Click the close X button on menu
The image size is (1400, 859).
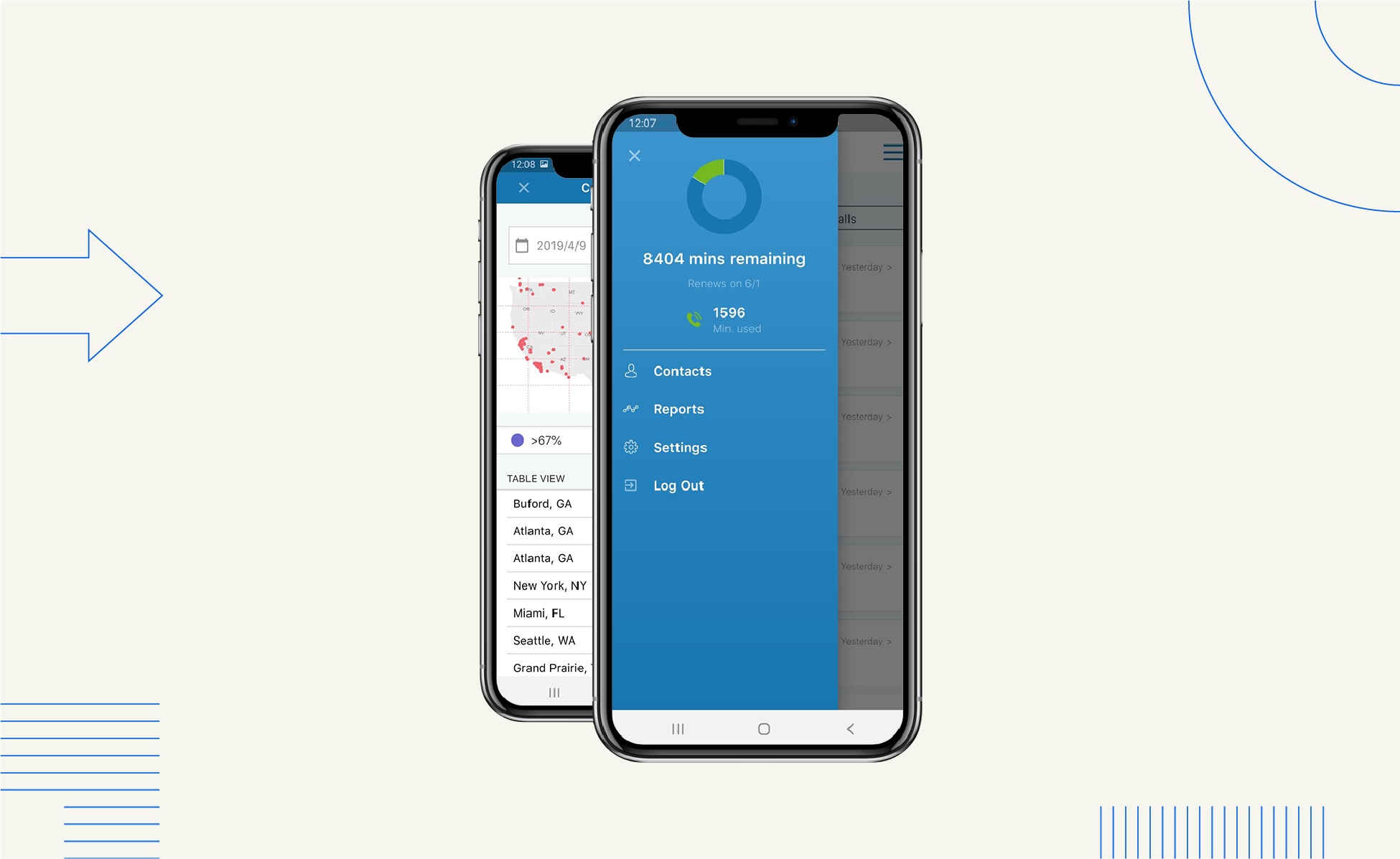[x=634, y=158]
